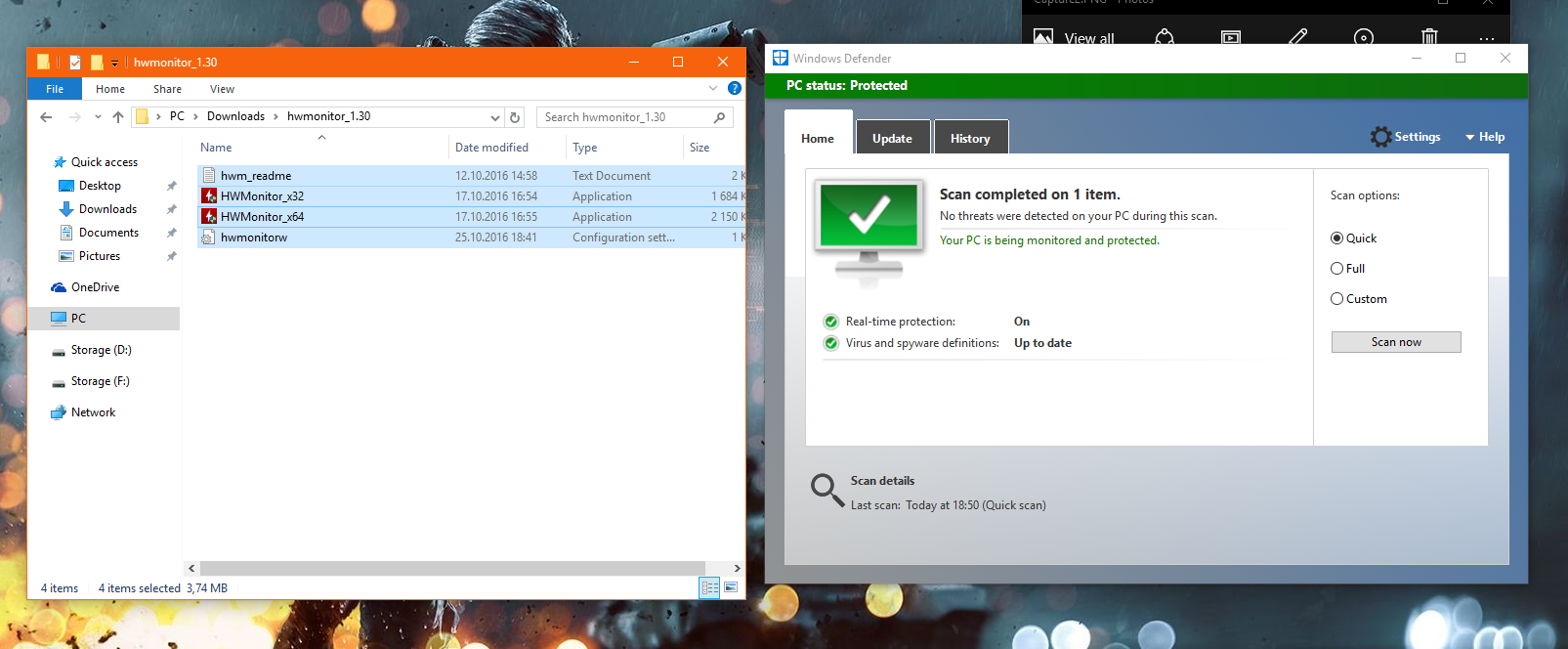Refresh the hwmonitor_1.30 folder
Image resolution: width=1568 pixels, height=649 pixels.
pos(515,117)
